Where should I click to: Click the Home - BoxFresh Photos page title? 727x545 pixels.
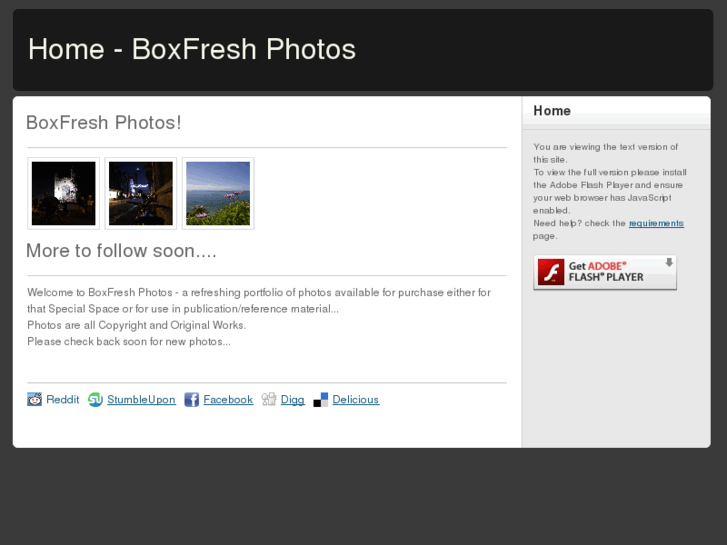[192, 49]
